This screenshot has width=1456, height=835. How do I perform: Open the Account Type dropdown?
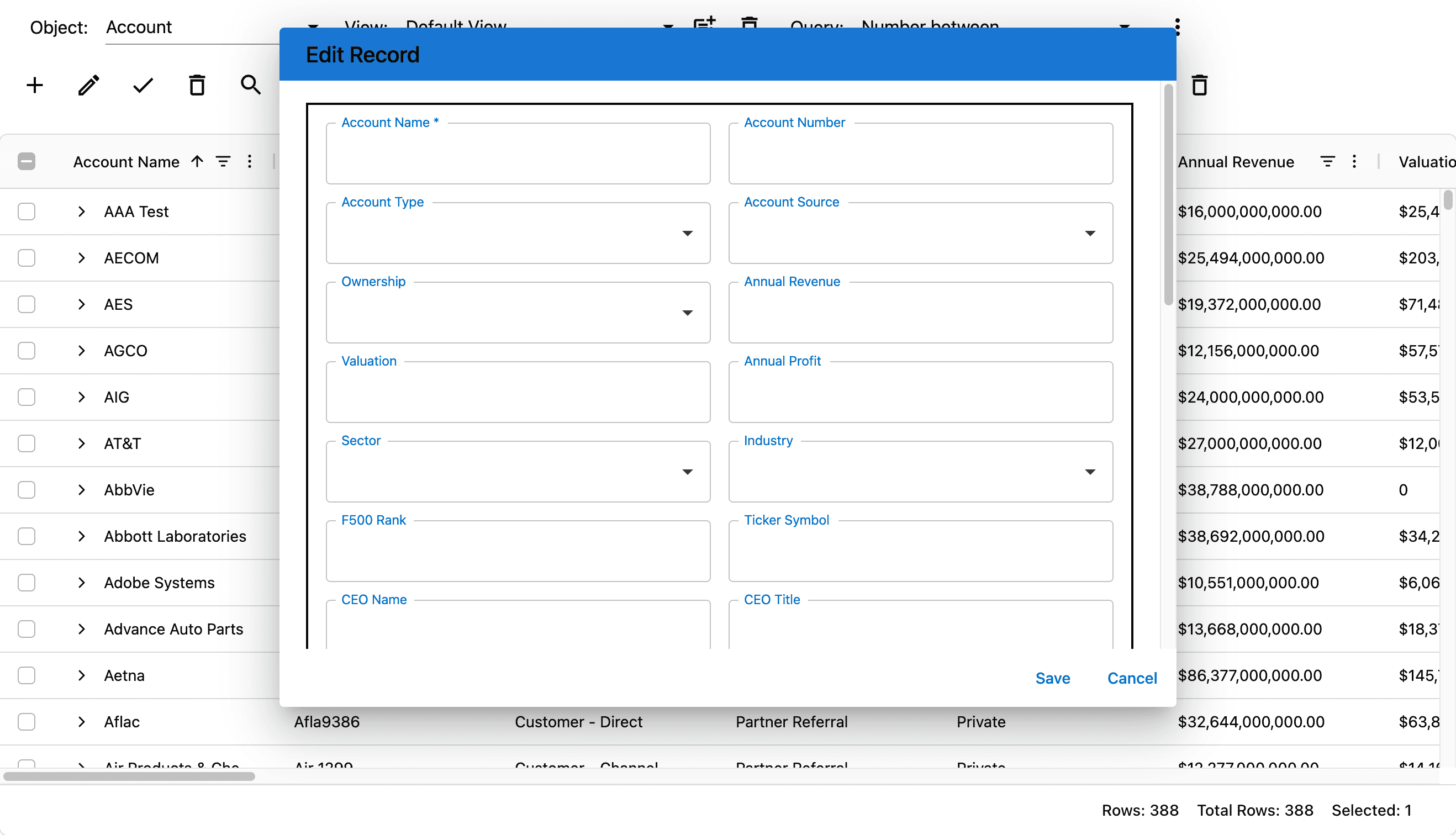pos(687,234)
